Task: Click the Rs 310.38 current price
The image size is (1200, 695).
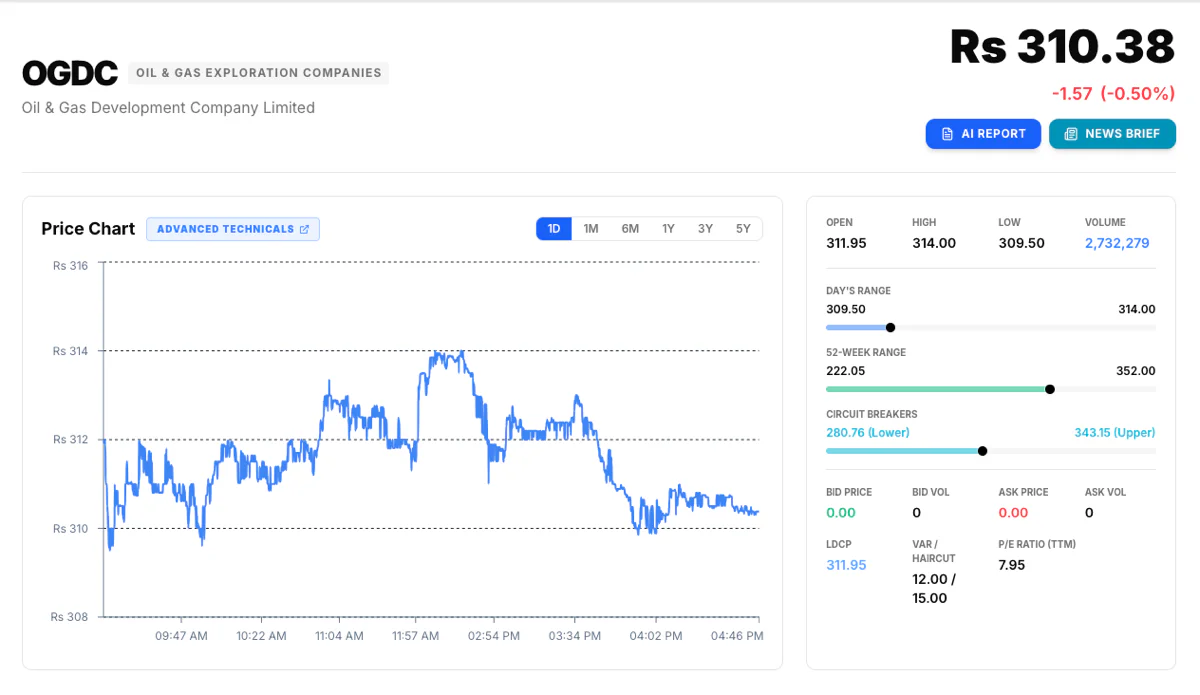Action: click(1062, 47)
